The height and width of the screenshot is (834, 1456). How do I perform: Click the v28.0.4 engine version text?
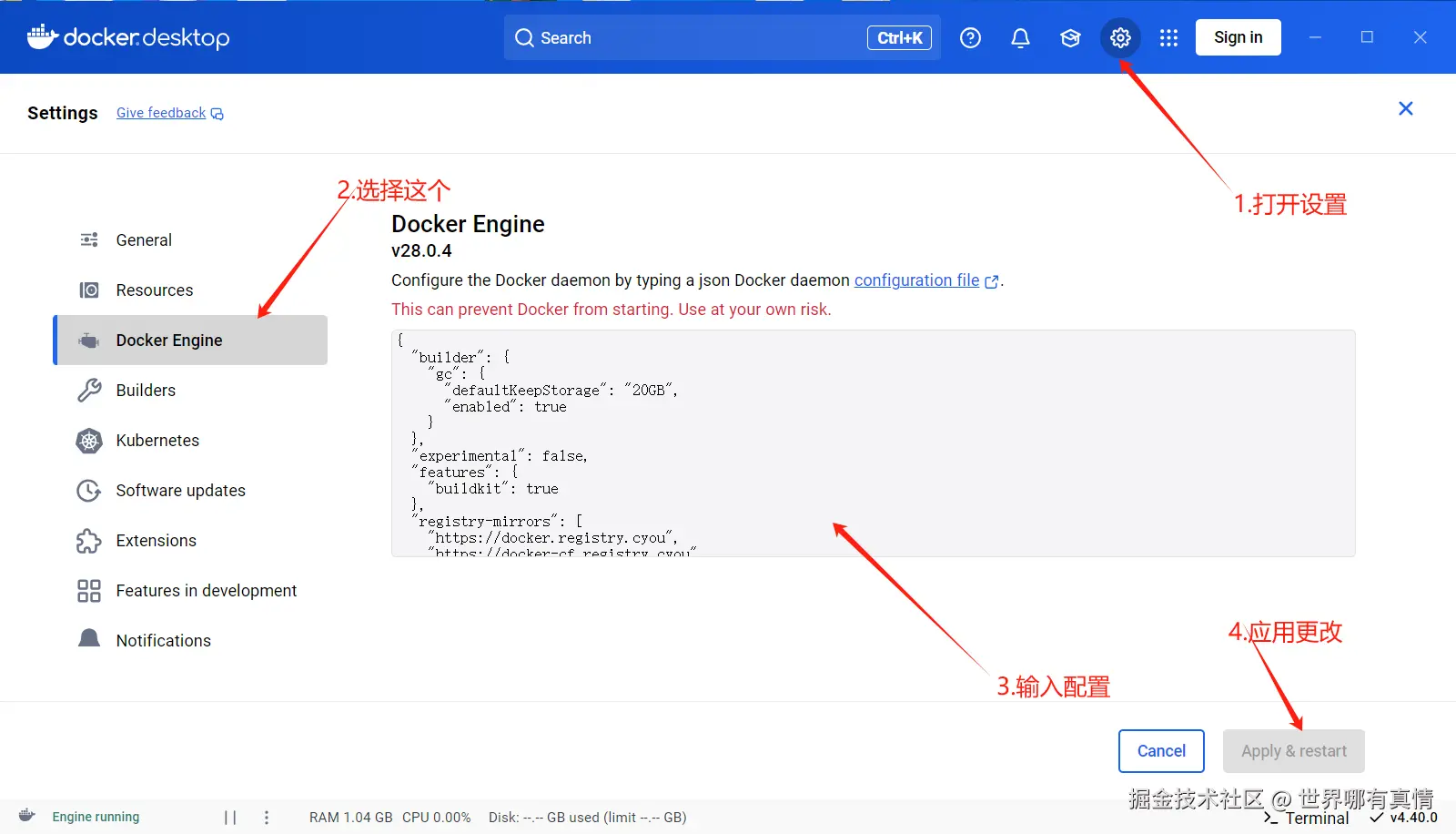tap(421, 250)
